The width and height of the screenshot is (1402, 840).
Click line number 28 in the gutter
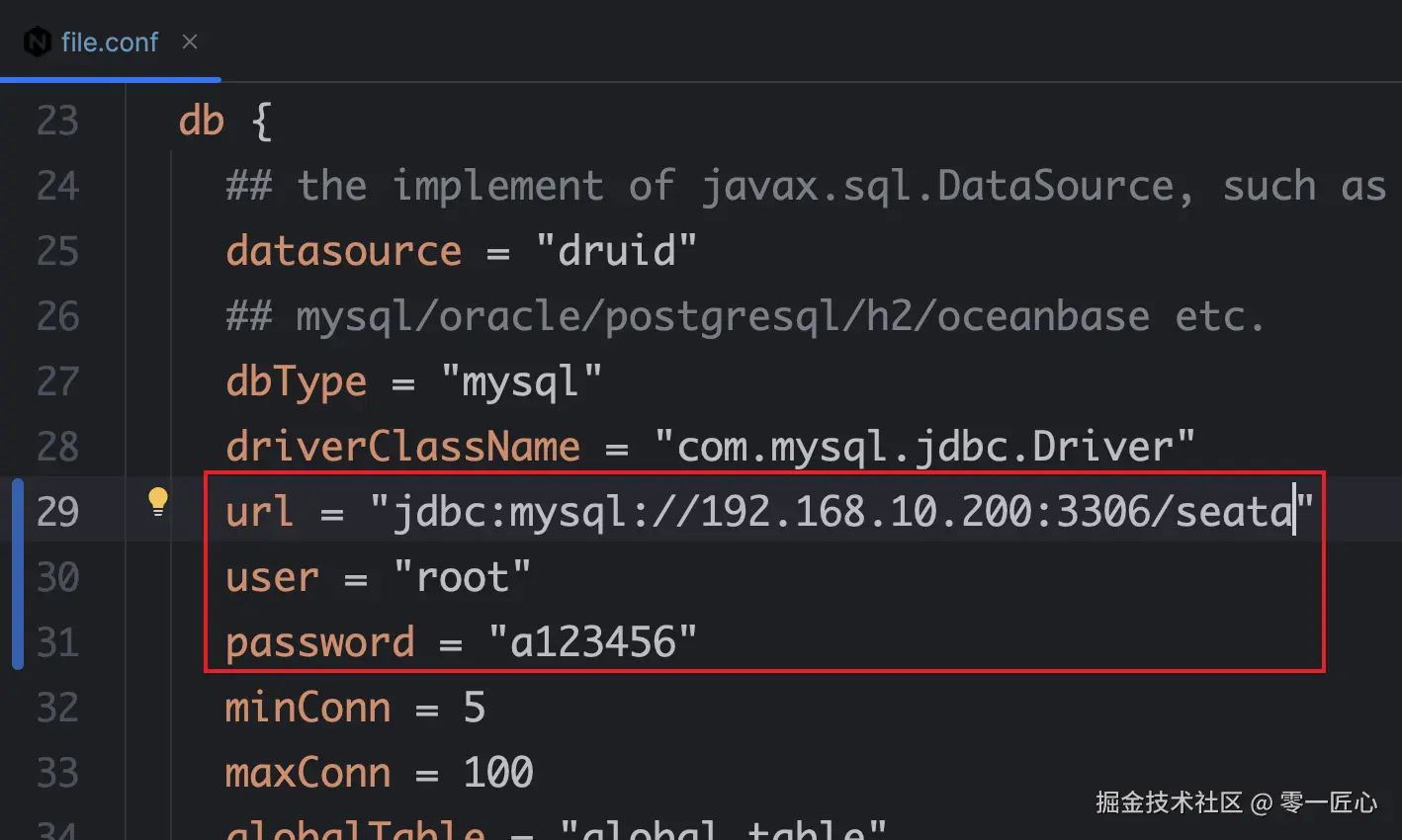[57, 448]
